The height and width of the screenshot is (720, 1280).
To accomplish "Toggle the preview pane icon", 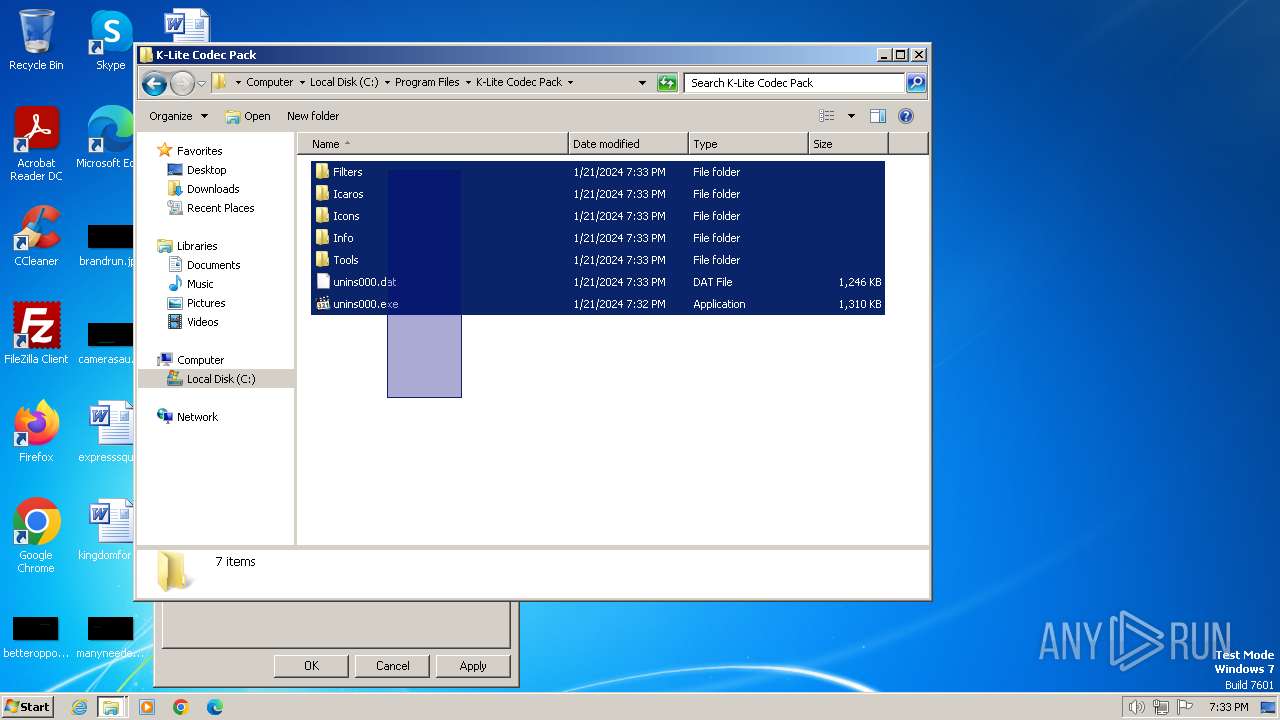I will click(878, 116).
